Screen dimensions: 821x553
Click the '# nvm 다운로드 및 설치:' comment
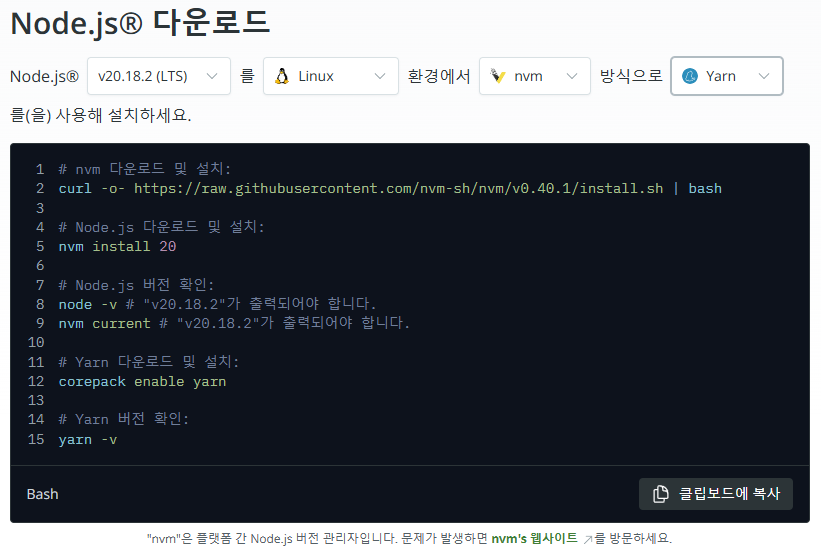tap(145, 169)
